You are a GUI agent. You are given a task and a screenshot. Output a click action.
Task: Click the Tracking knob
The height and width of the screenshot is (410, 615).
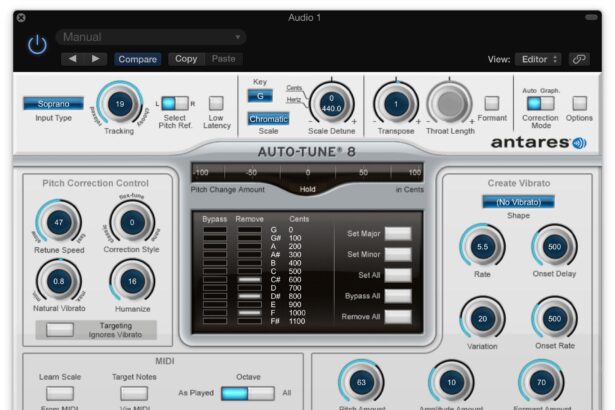121,105
